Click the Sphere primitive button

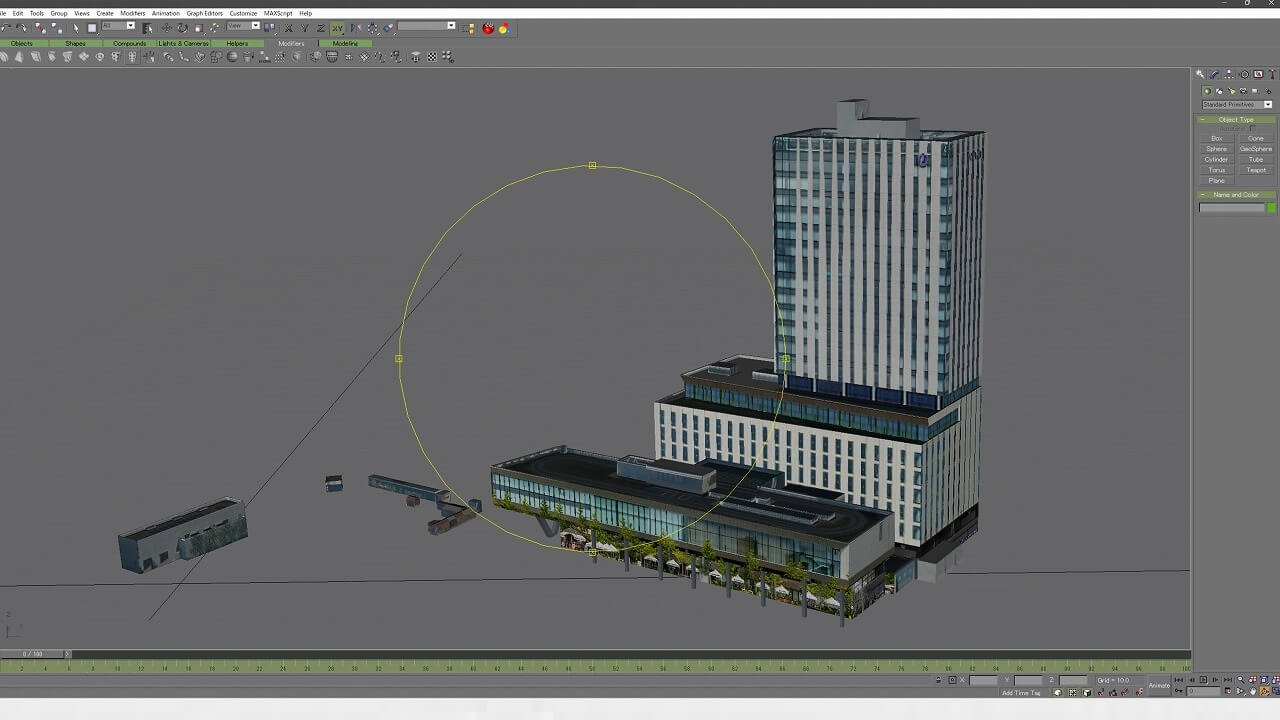1216,149
